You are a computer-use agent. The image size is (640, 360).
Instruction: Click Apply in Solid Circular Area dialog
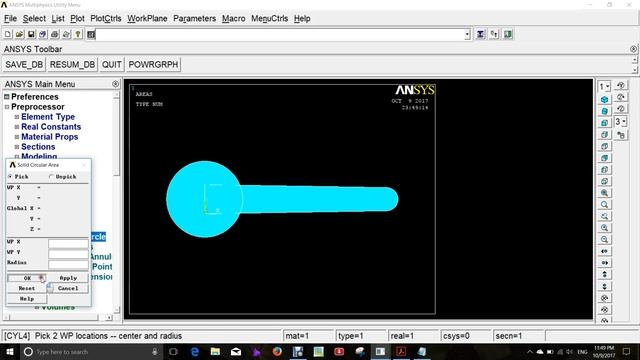(68, 278)
